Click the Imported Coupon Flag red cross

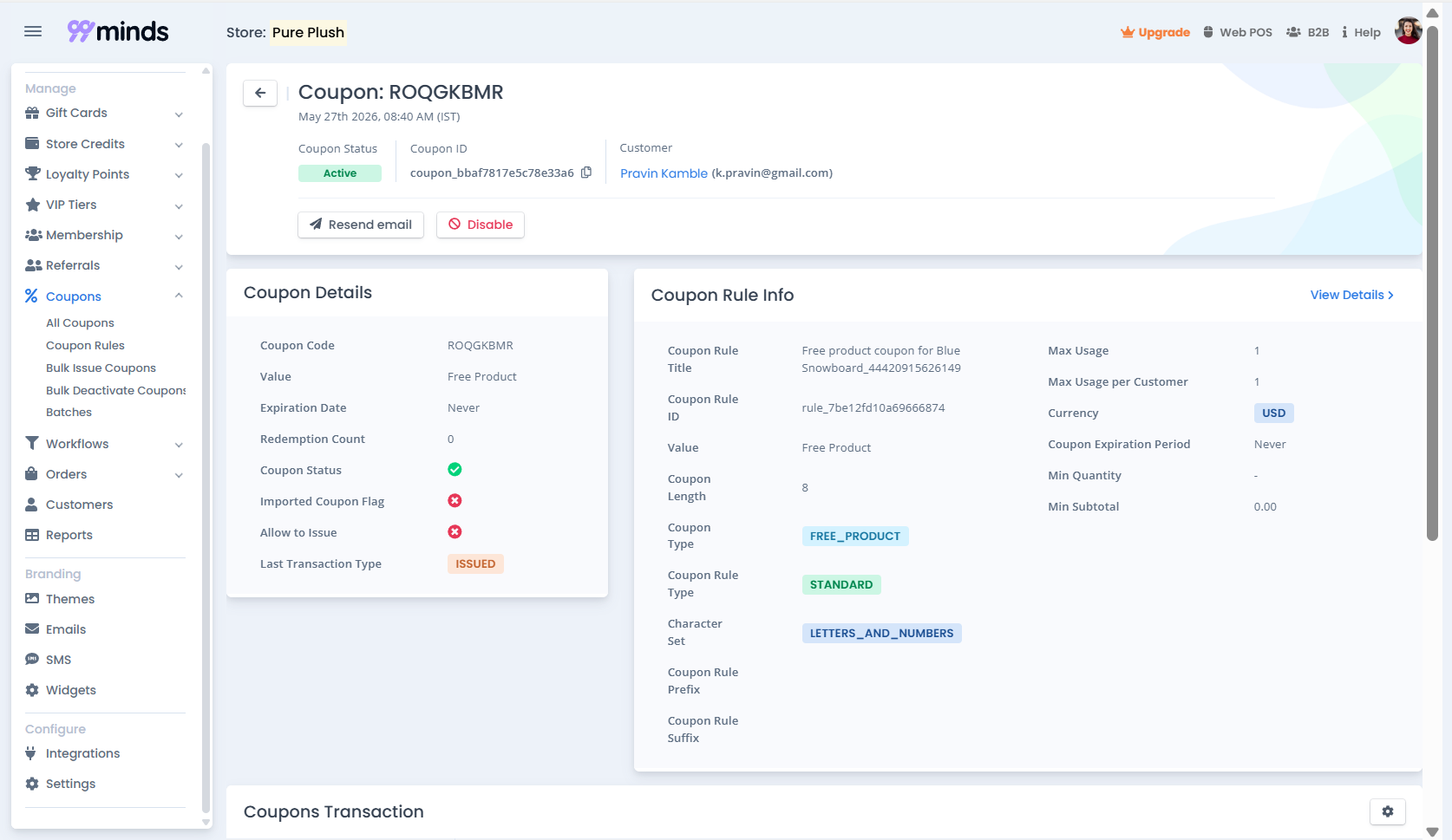pyautogui.click(x=455, y=501)
